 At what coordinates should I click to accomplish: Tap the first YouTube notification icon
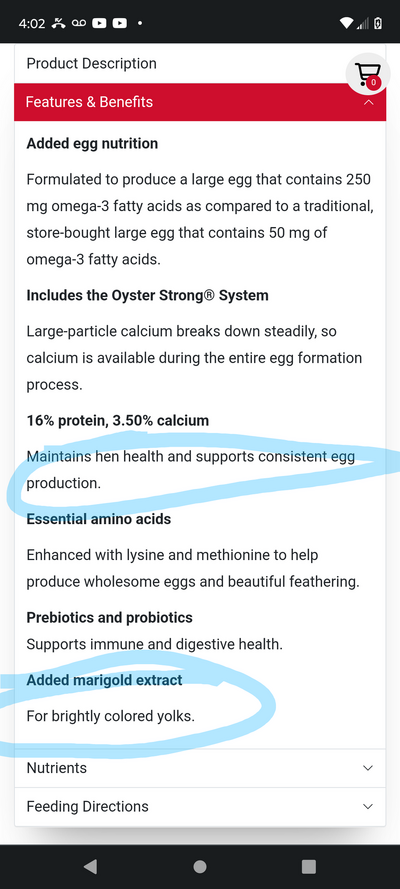(100, 23)
